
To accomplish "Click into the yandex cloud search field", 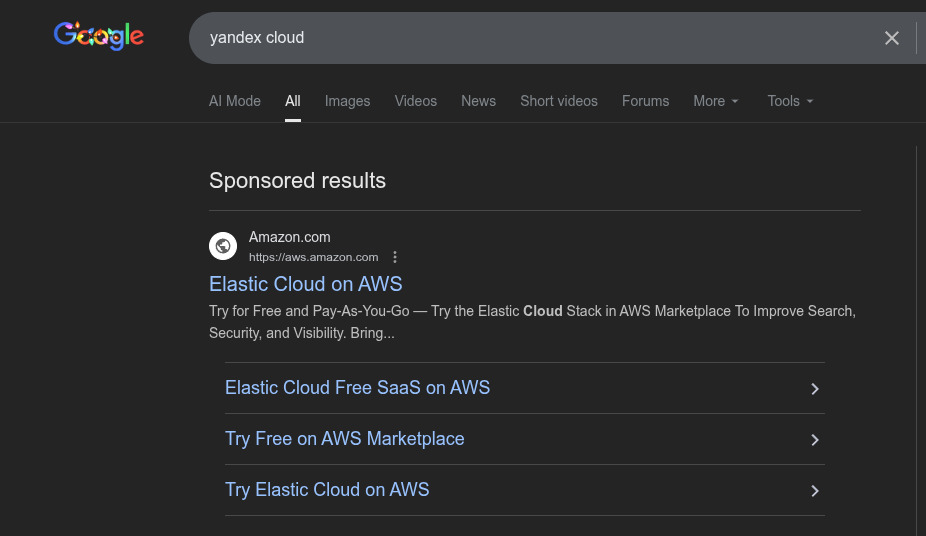I will click(x=530, y=38).
